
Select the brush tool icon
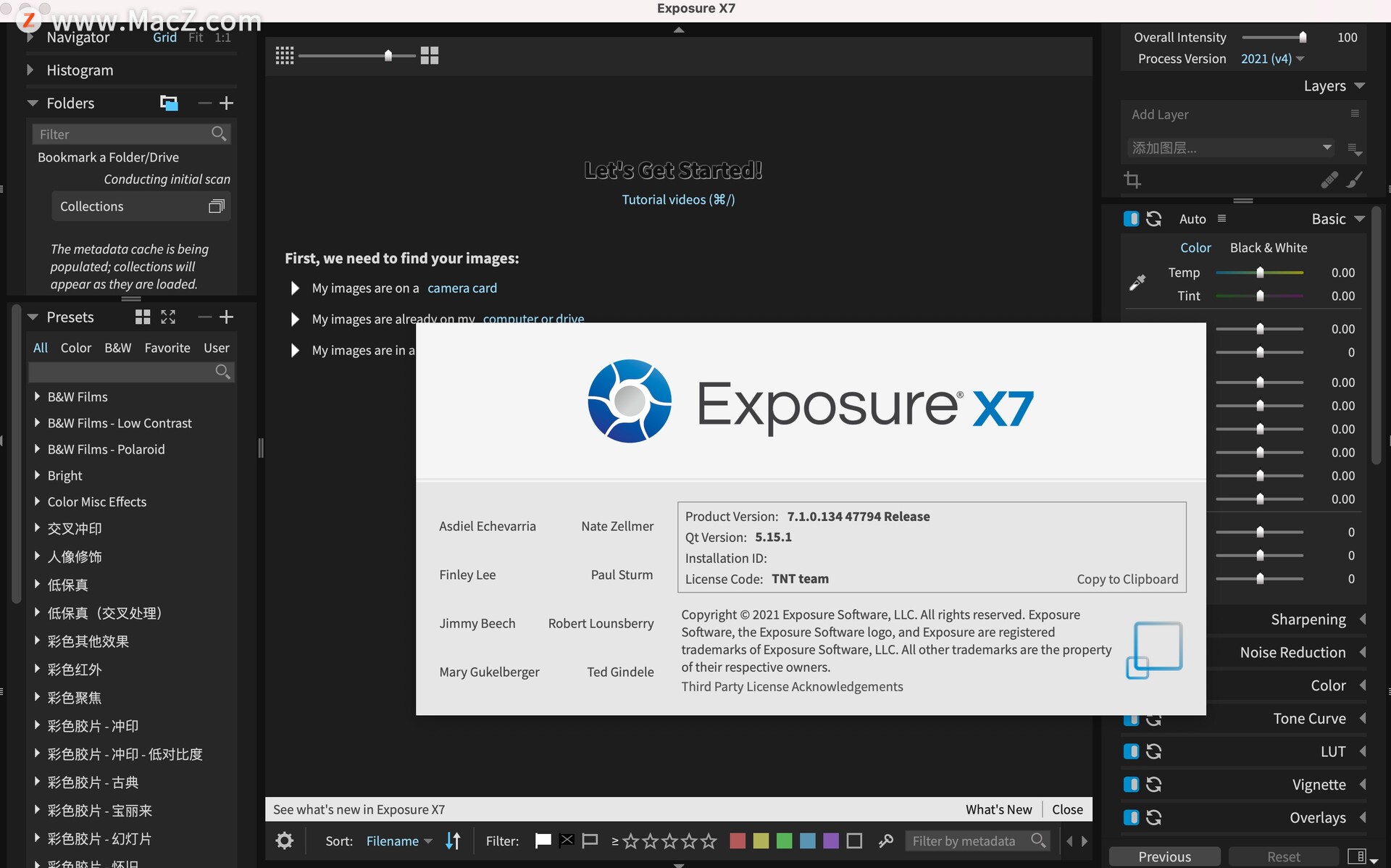tap(1354, 180)
